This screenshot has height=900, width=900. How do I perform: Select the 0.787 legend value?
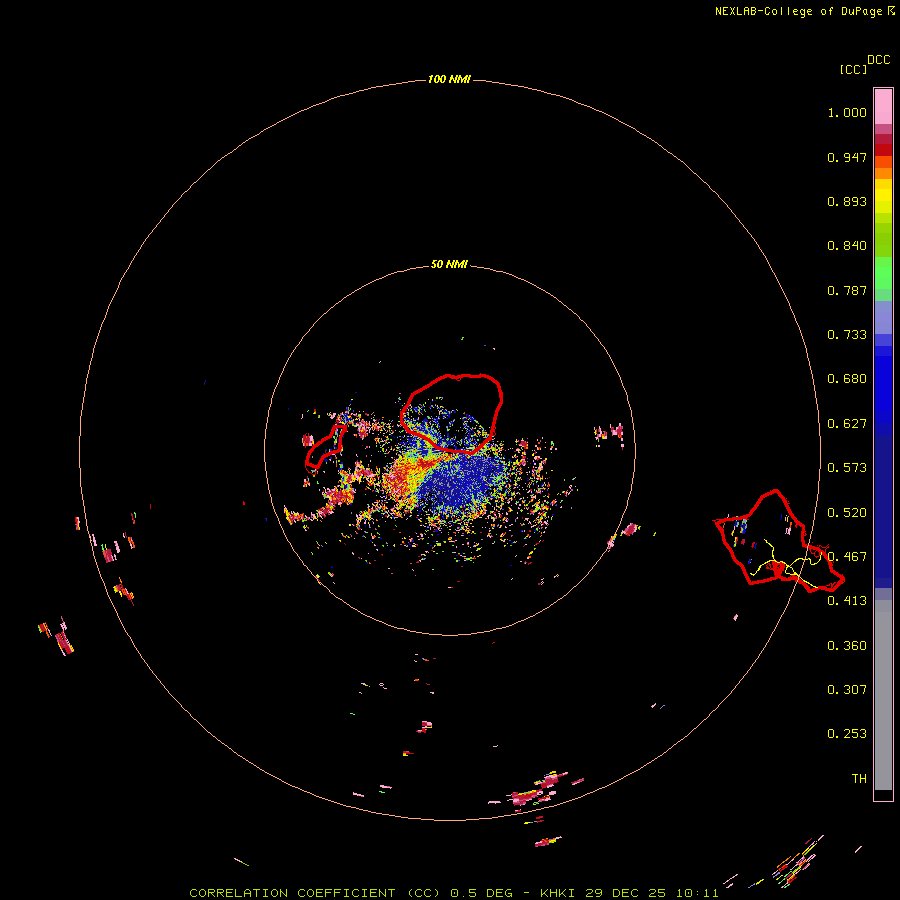[847, 290]
